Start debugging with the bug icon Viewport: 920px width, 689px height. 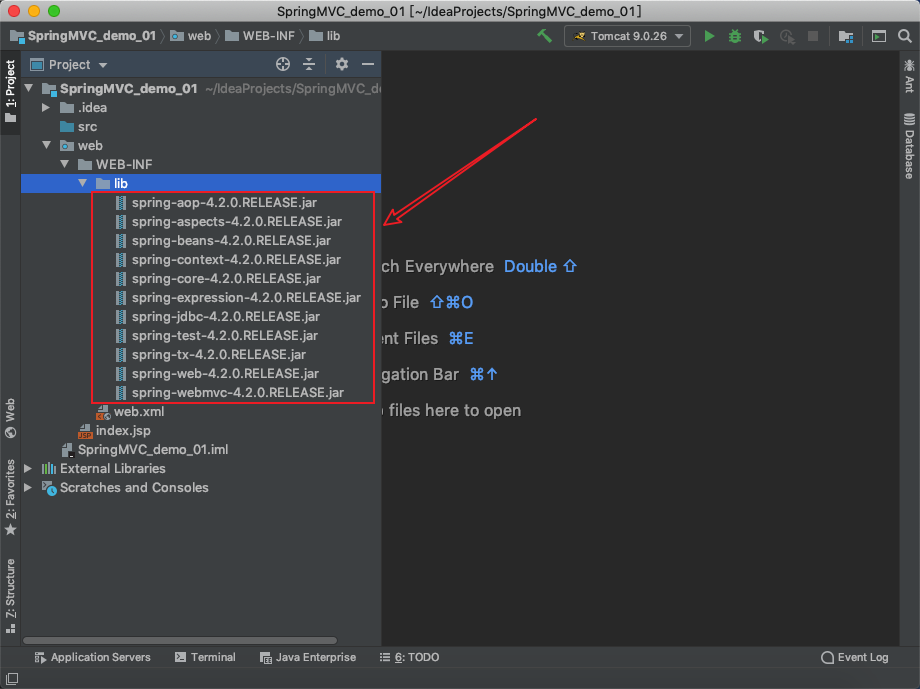735,36
